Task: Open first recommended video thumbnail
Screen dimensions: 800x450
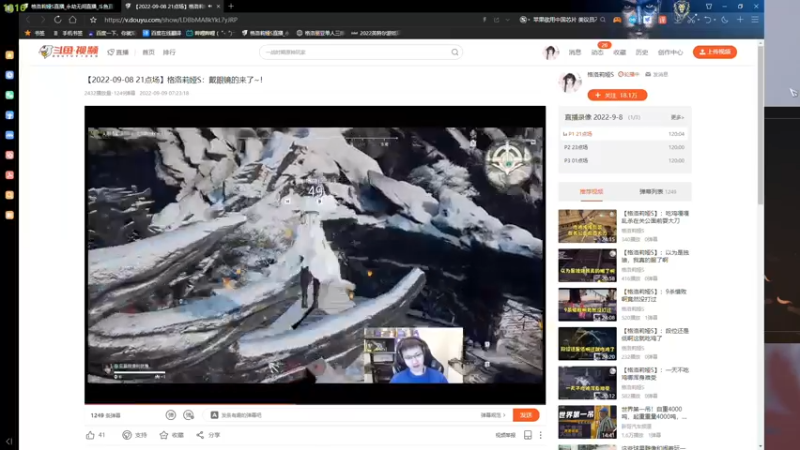Action: coord(587,226)
